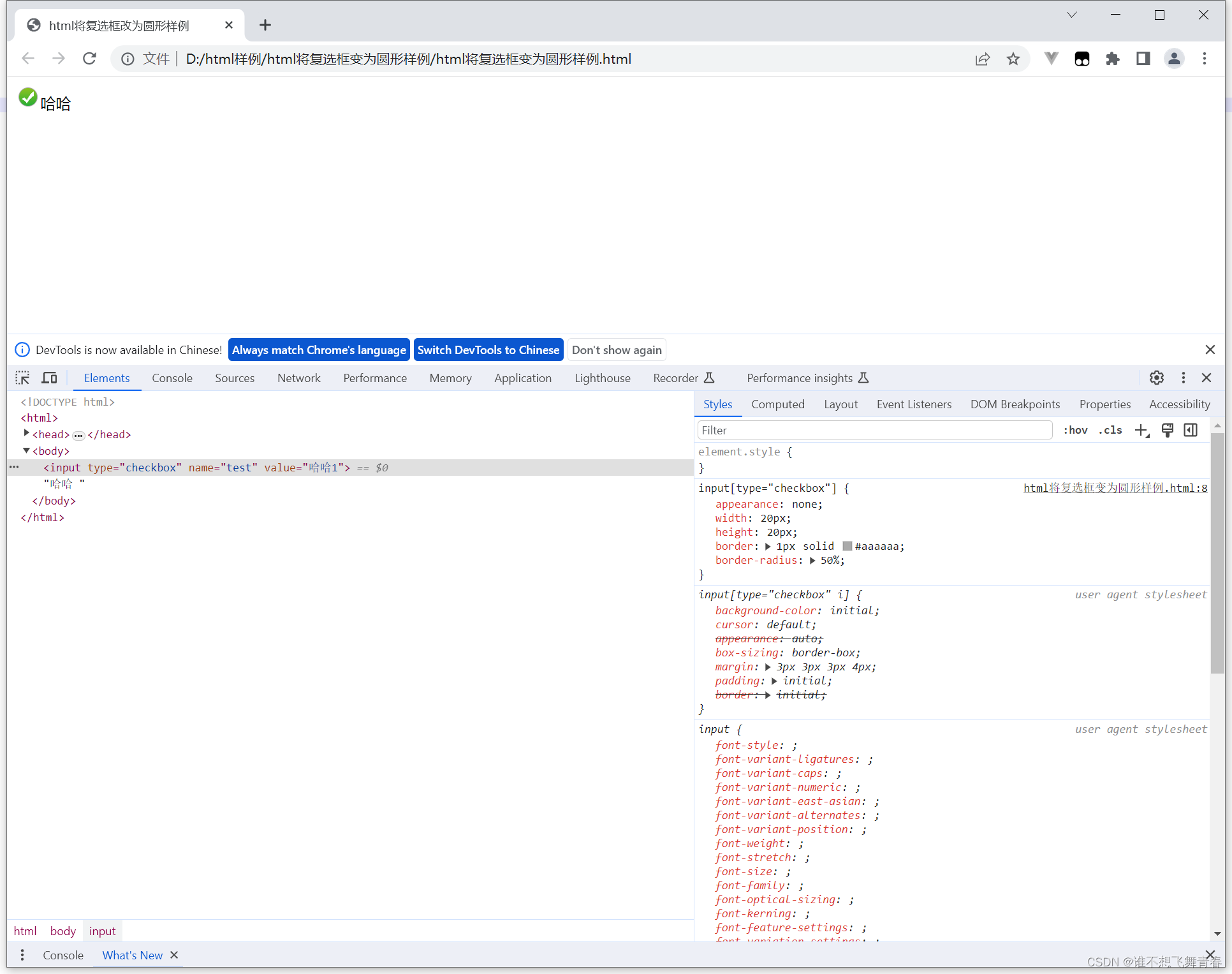Click Switch DevTools to Chinese

pos(488,350)
